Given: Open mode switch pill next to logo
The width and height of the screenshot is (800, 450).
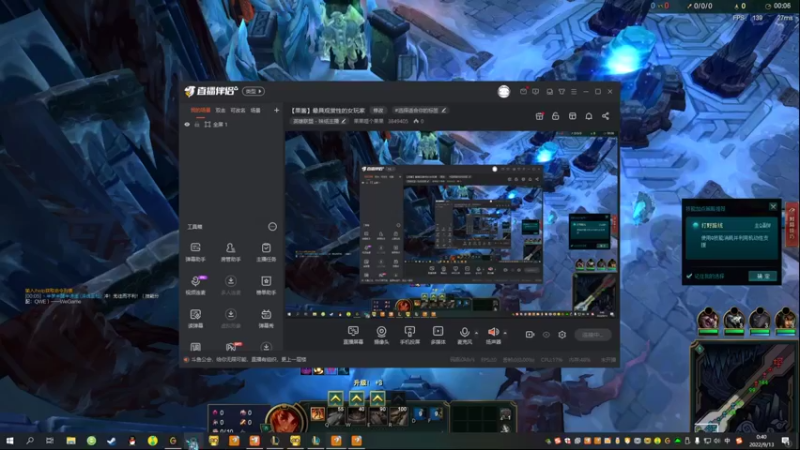Looking at the screenshot, I should [253, 91].
